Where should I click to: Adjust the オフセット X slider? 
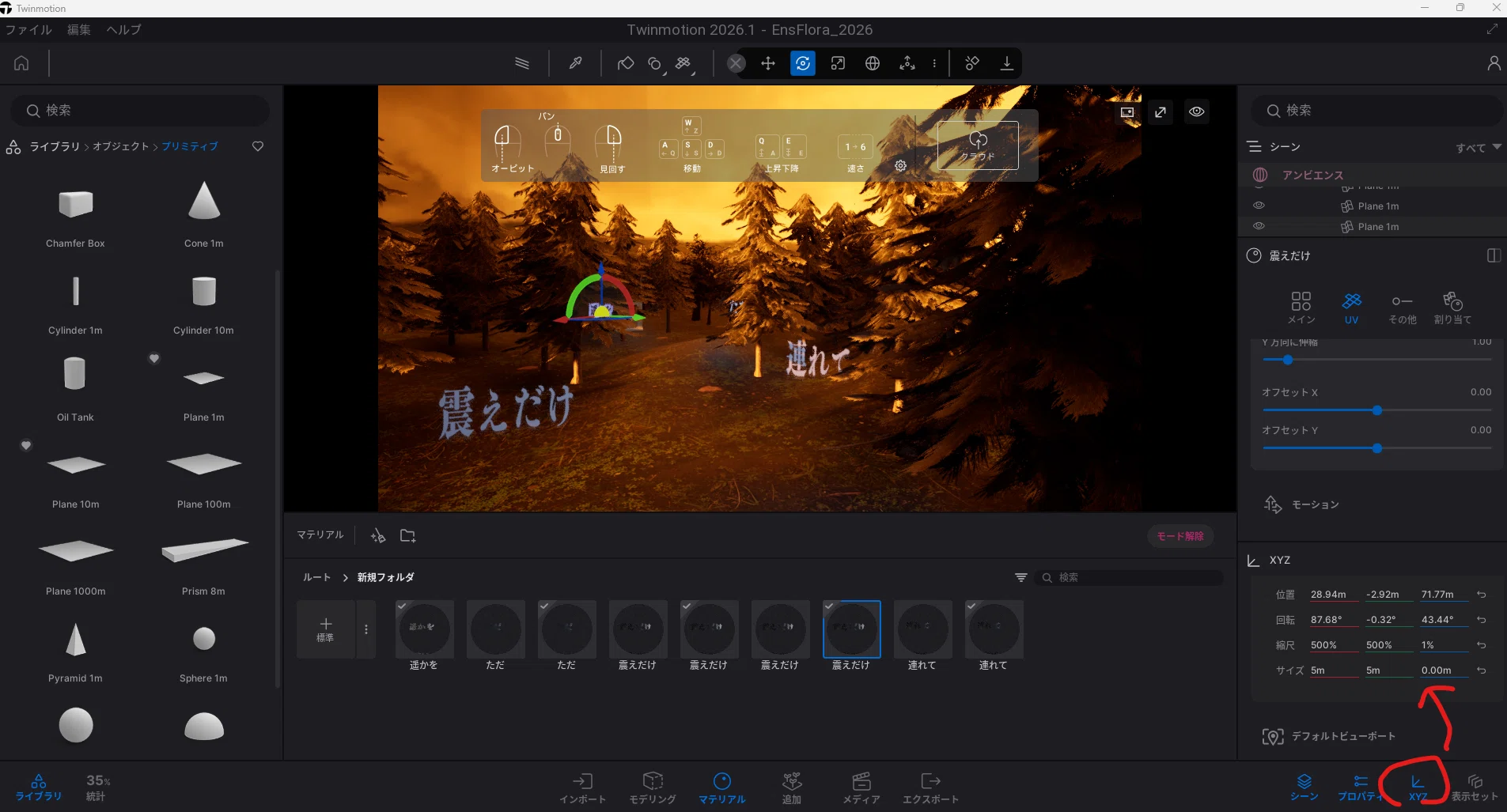pyautogui.click(x=1377, y=410)
